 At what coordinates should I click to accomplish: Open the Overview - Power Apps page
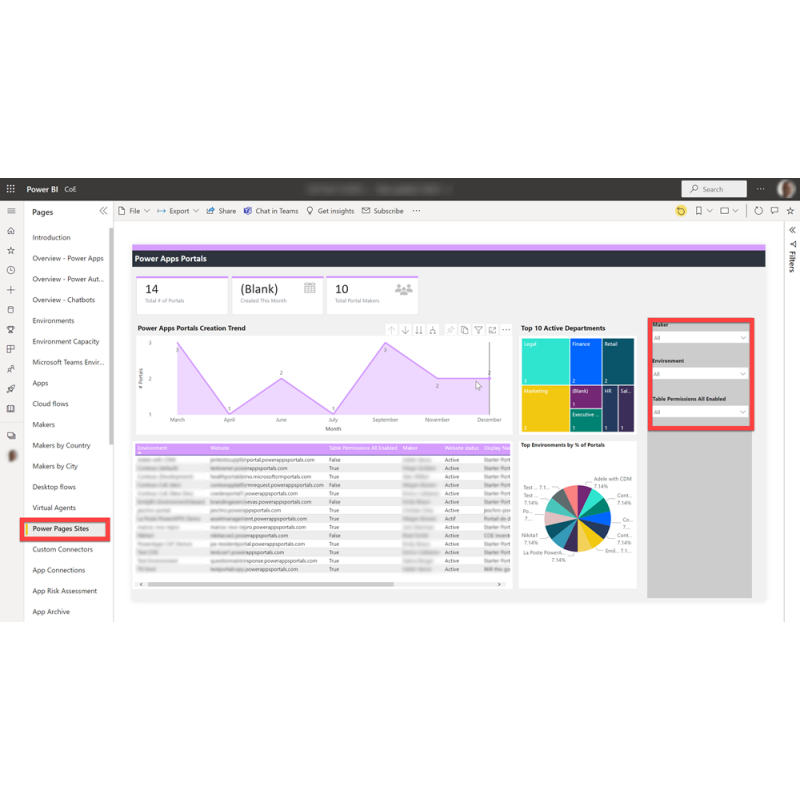tap(68, 258)
